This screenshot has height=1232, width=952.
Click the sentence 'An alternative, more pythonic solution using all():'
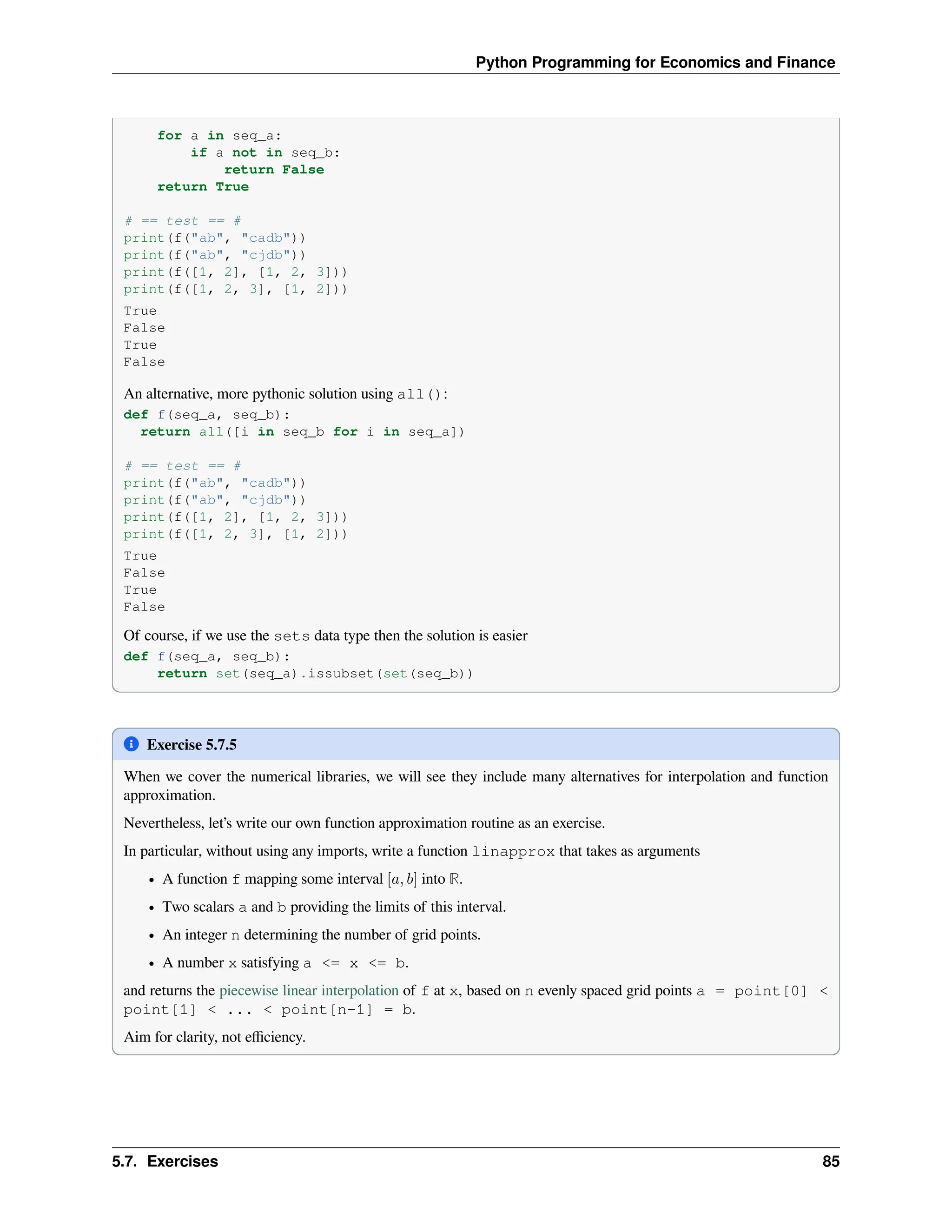click(286, 394)
